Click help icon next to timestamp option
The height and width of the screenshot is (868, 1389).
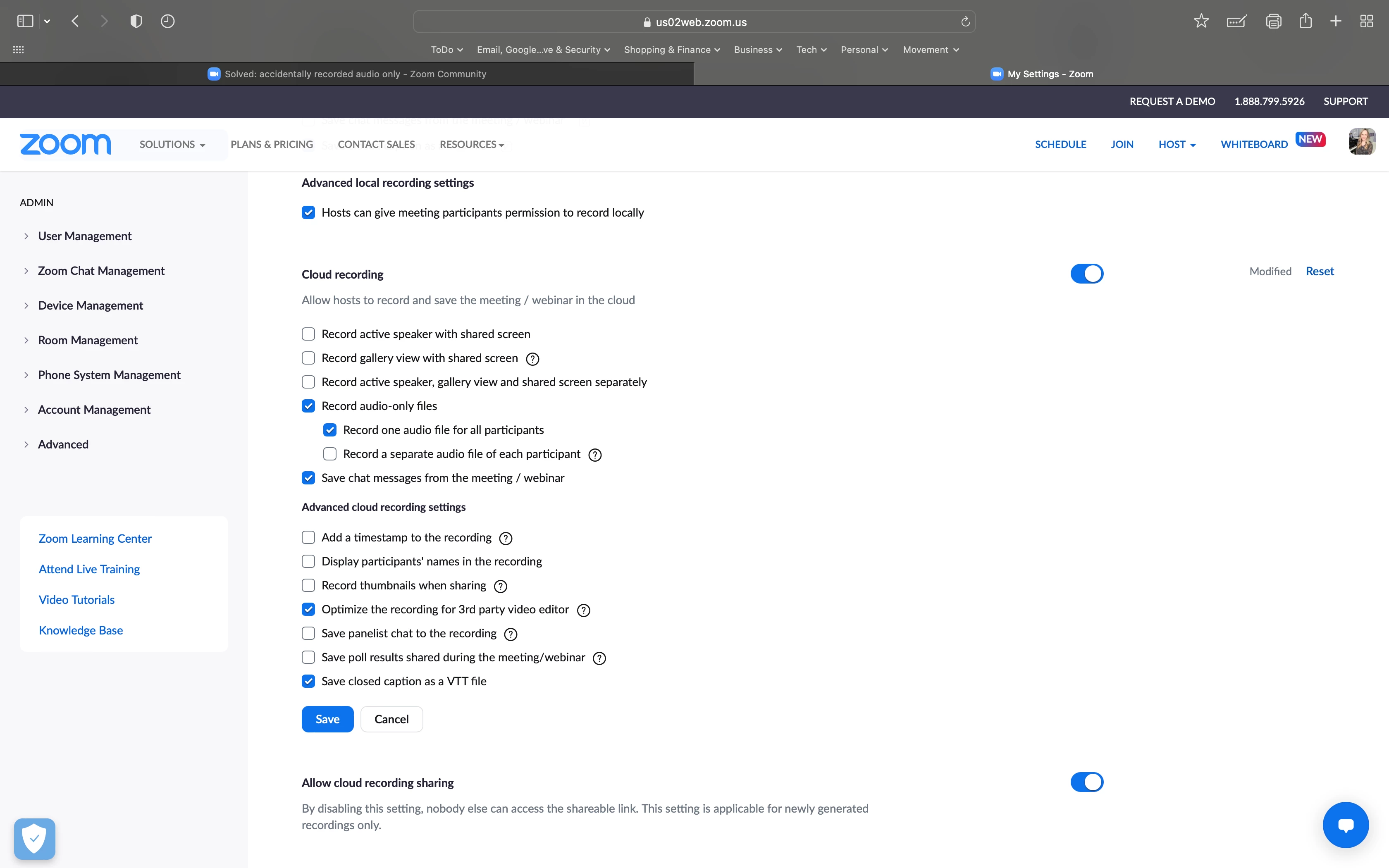point(505,539)
